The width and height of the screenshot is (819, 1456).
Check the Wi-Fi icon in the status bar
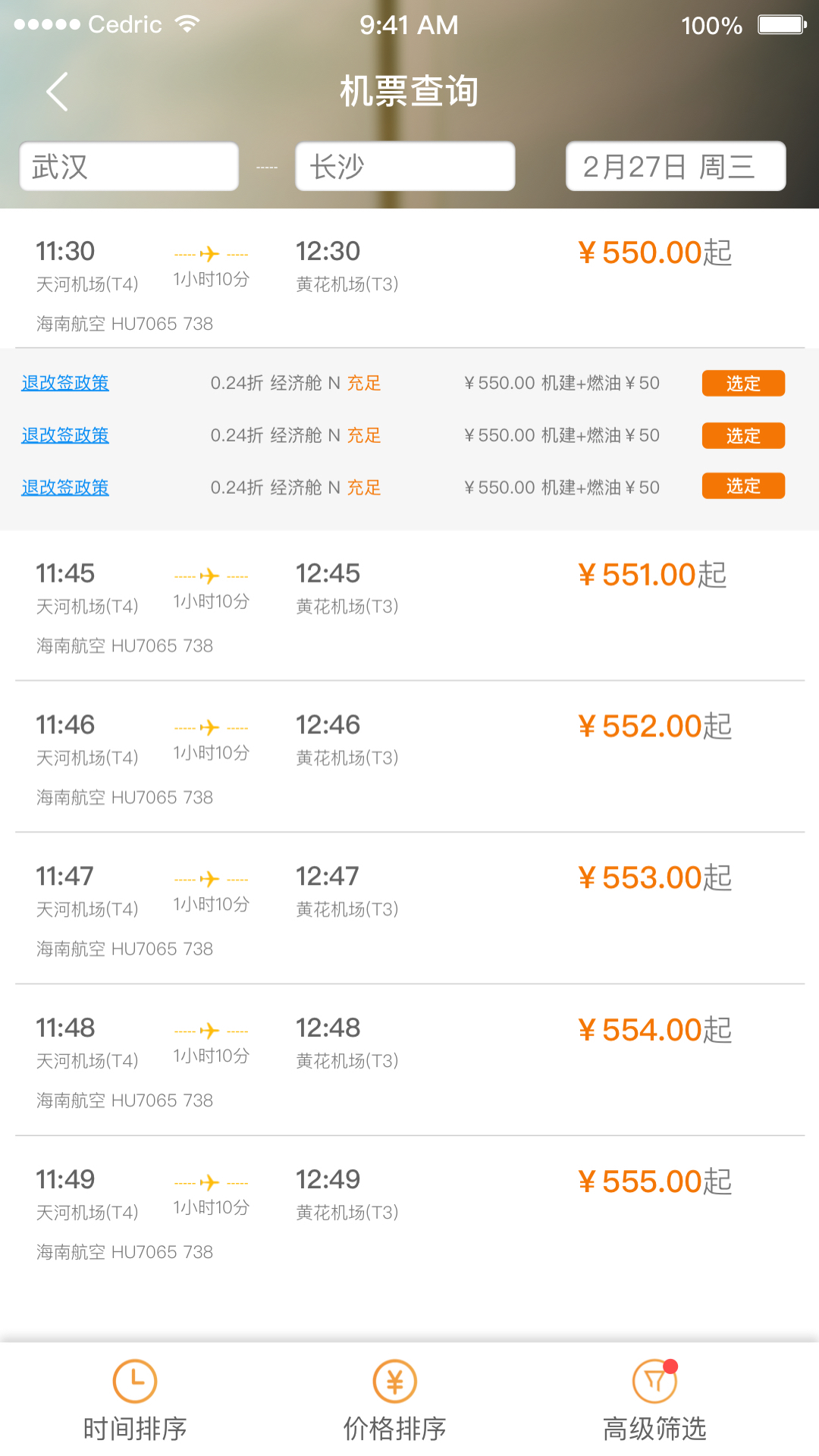click(187, 24)
